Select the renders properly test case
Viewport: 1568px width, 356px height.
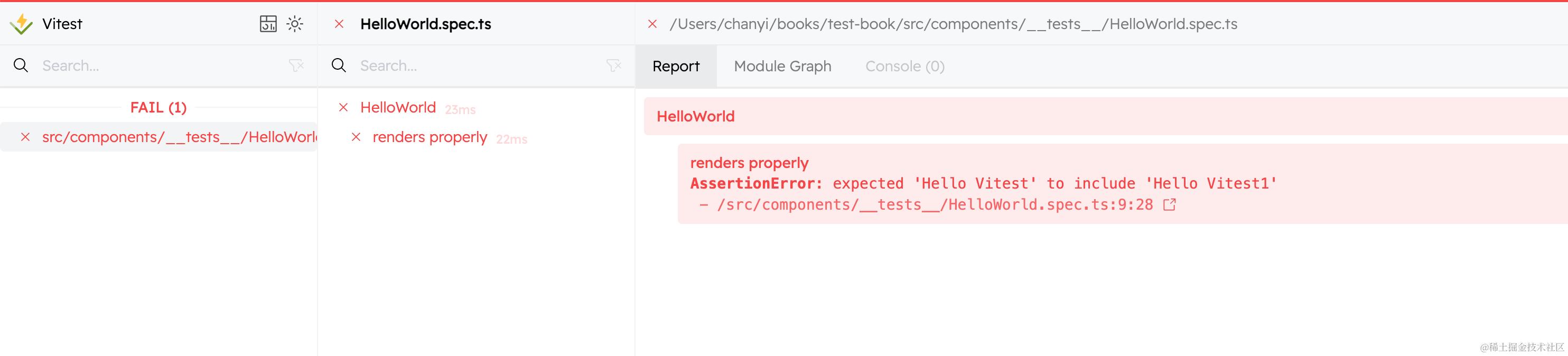click(430, 137)
